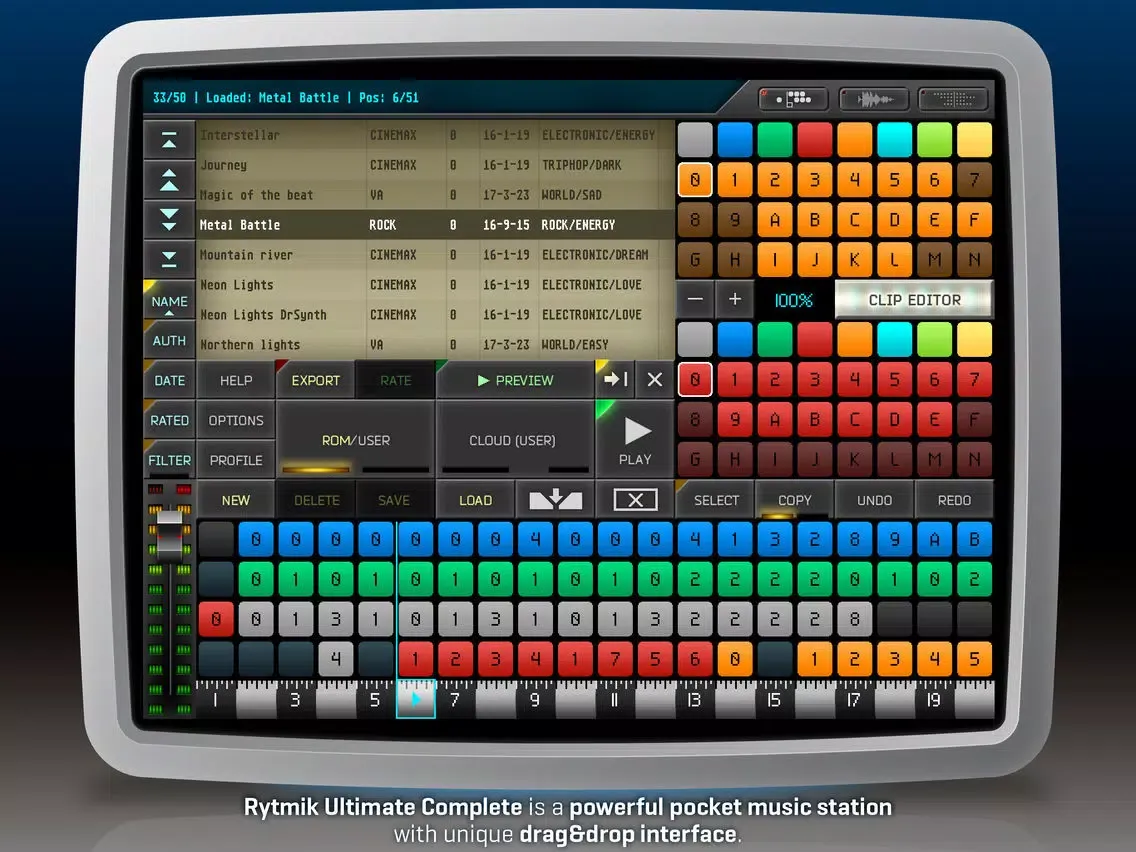Select the Journey song row

click(x=435, y=165)
